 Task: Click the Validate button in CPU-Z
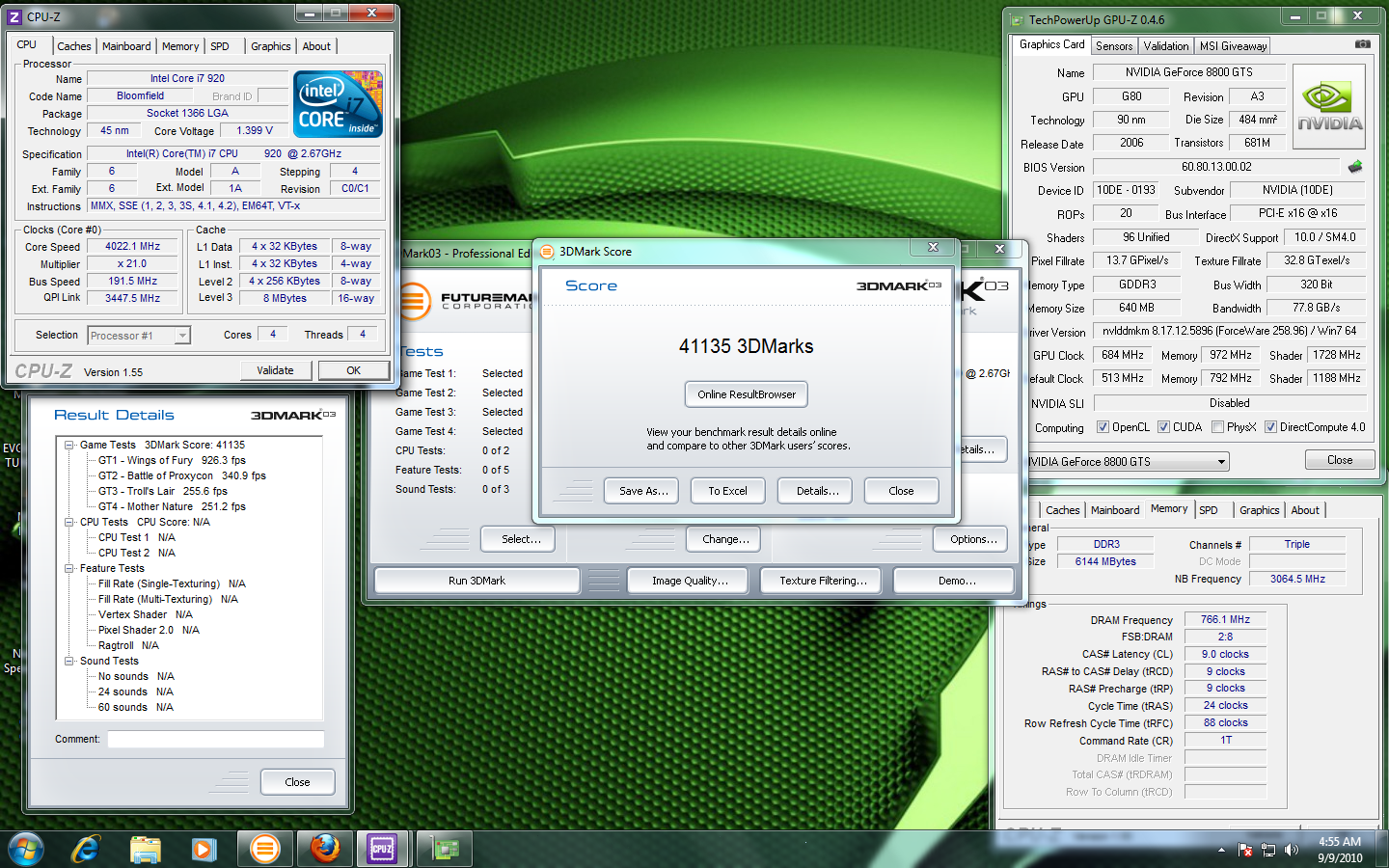275,370
